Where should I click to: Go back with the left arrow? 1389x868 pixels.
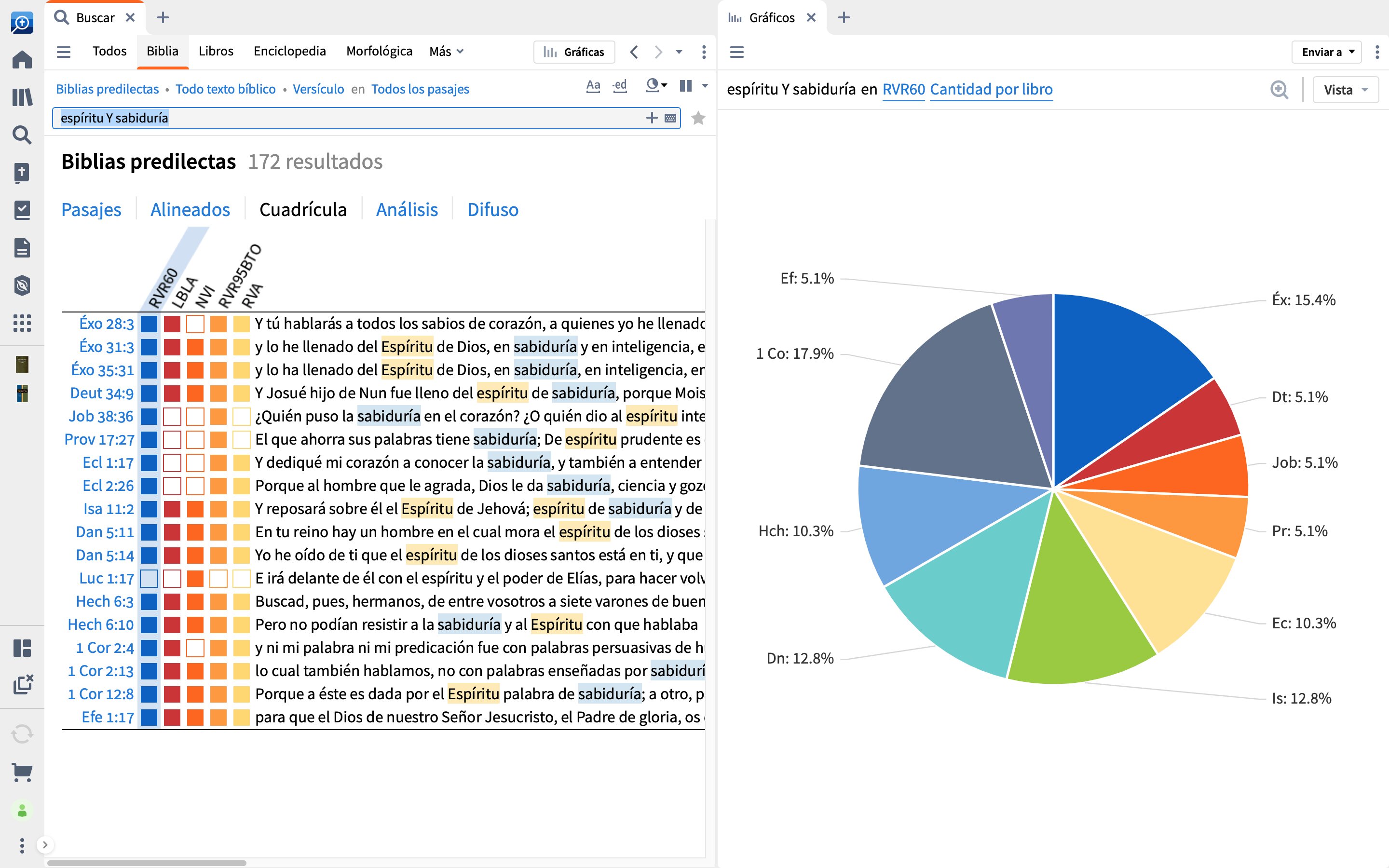click(x=634, y=52)
